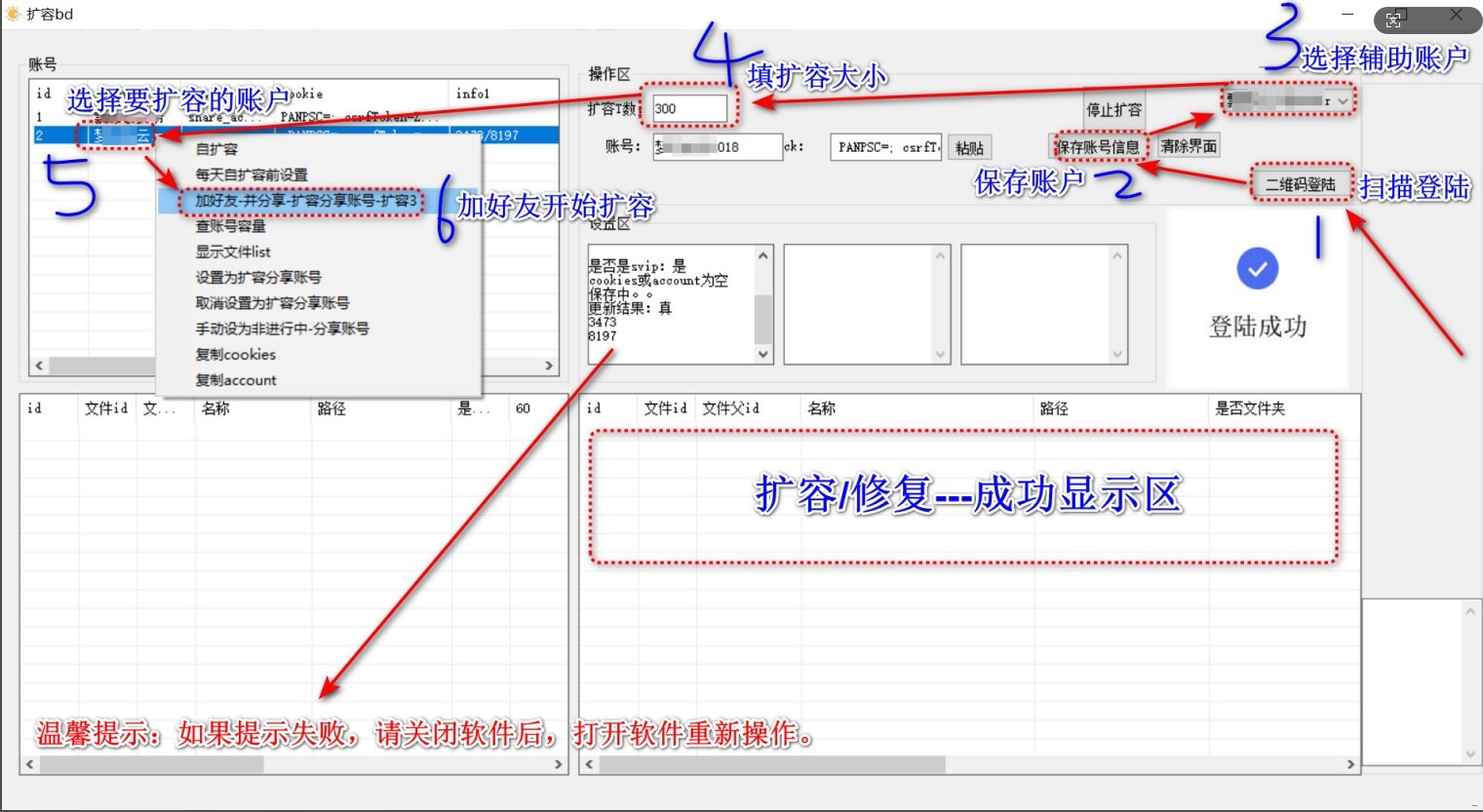Click 复制cookies in the context menu
The height and width of the screenshot is (812, 1483).
tap(236, 354)
